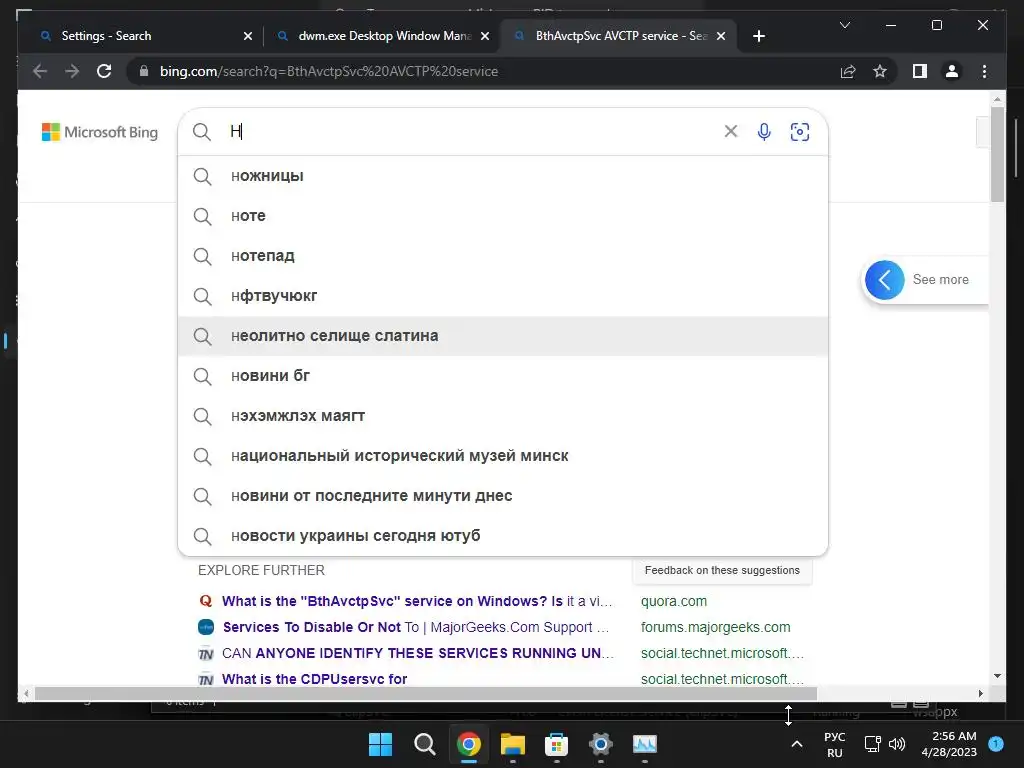Pick suggestion новини от последните минути днес
This screenshot has height=768, width=1024.
pyautogui.click(x=503, y=496)
